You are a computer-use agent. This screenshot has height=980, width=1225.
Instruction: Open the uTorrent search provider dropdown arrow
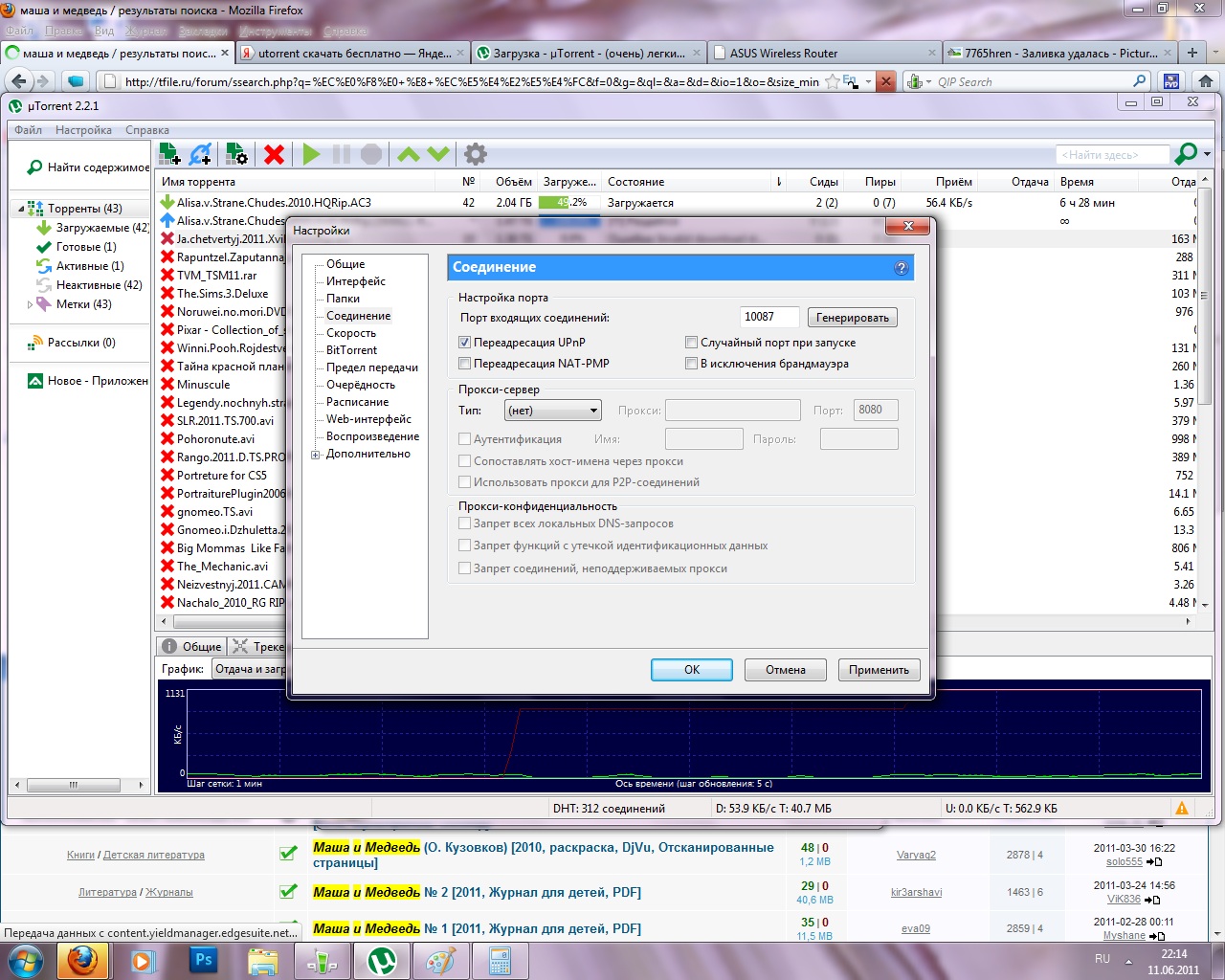[x=1207, y=154]
